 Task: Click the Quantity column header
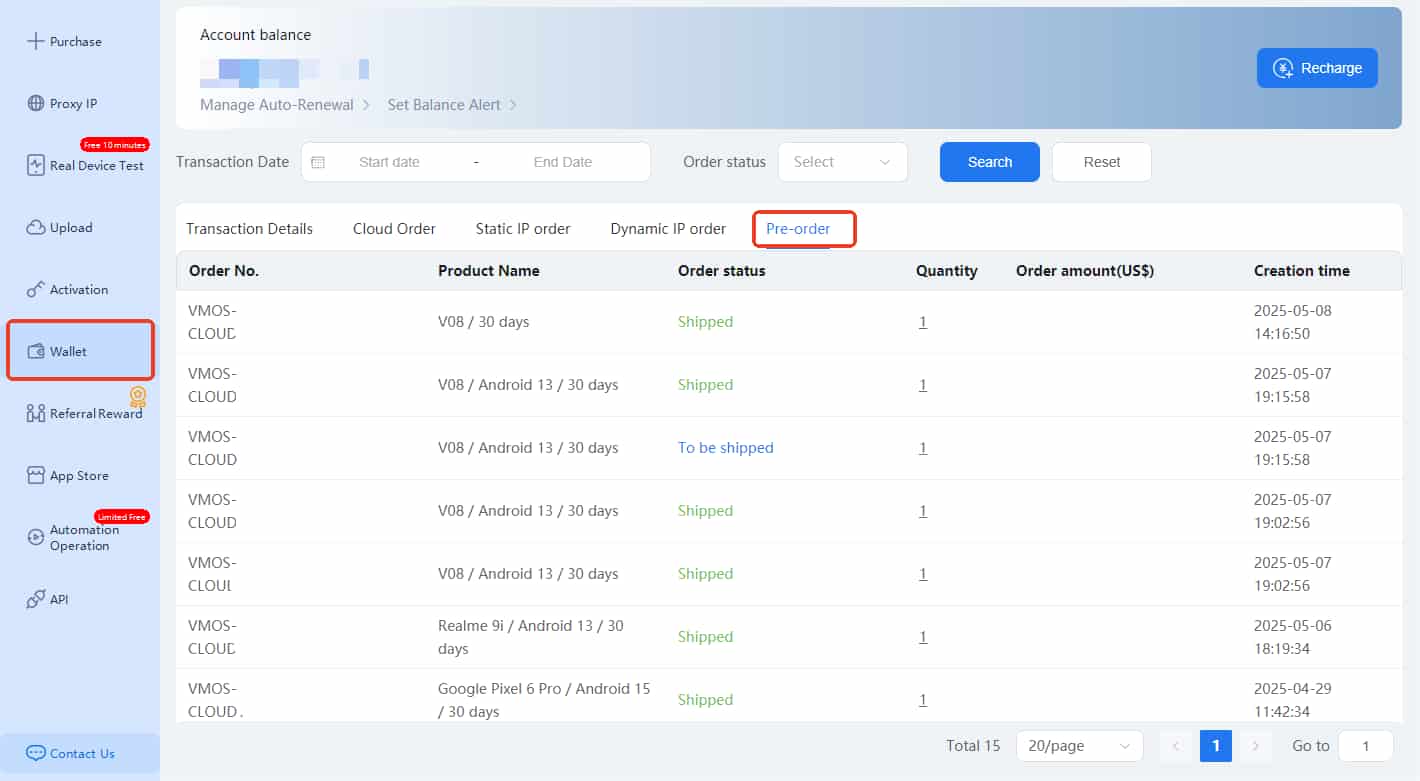pos(947,271)
